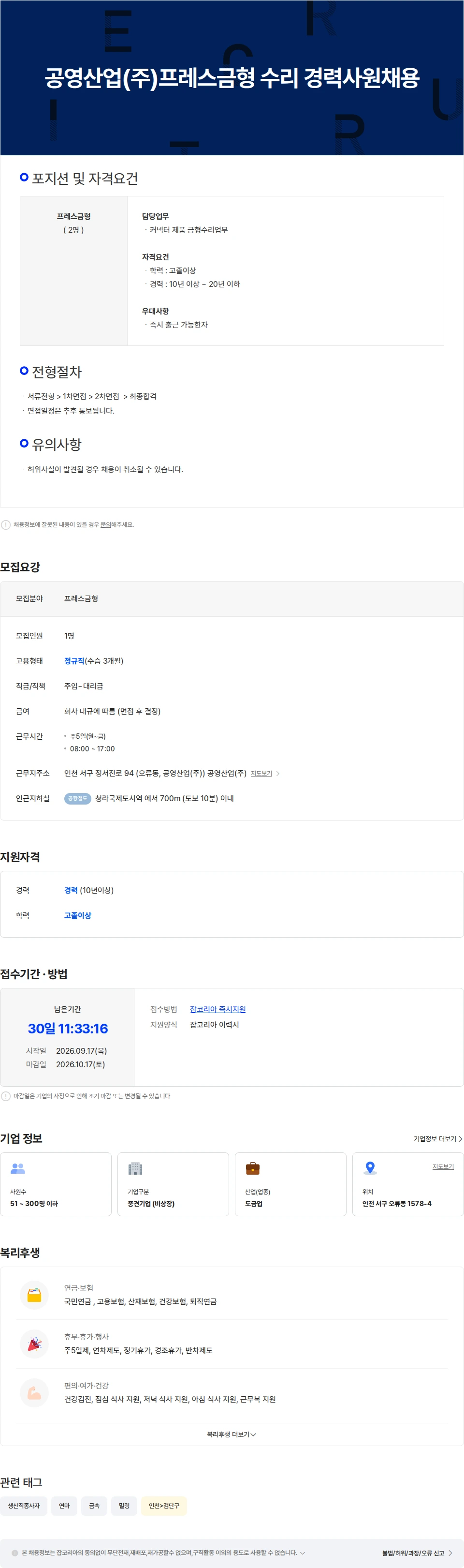Click the 사원수 51 ~ 300명 이하 card

point(56,1184)
